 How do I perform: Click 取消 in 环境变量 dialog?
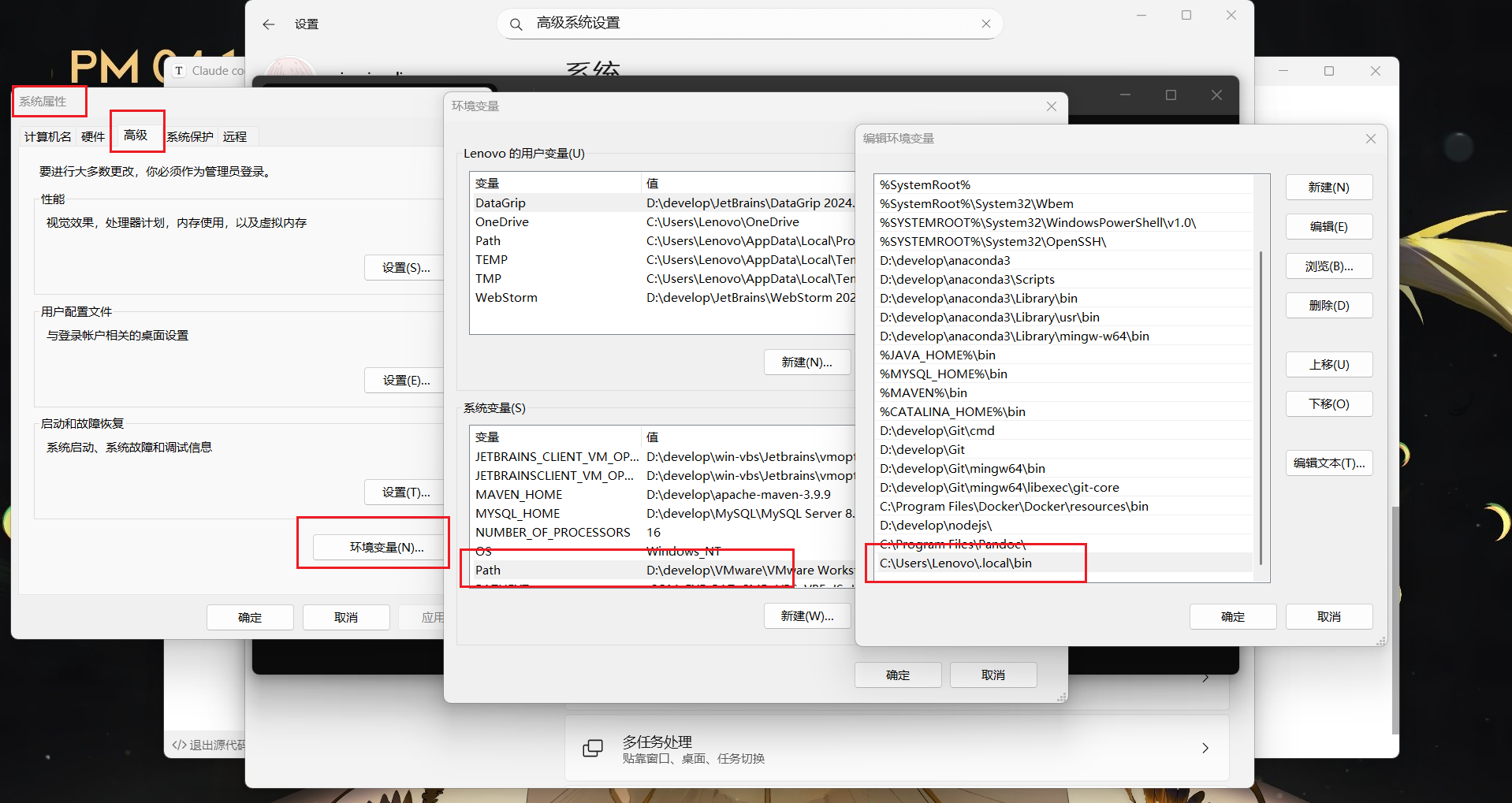pyautogui.click(x=993, y=675)
